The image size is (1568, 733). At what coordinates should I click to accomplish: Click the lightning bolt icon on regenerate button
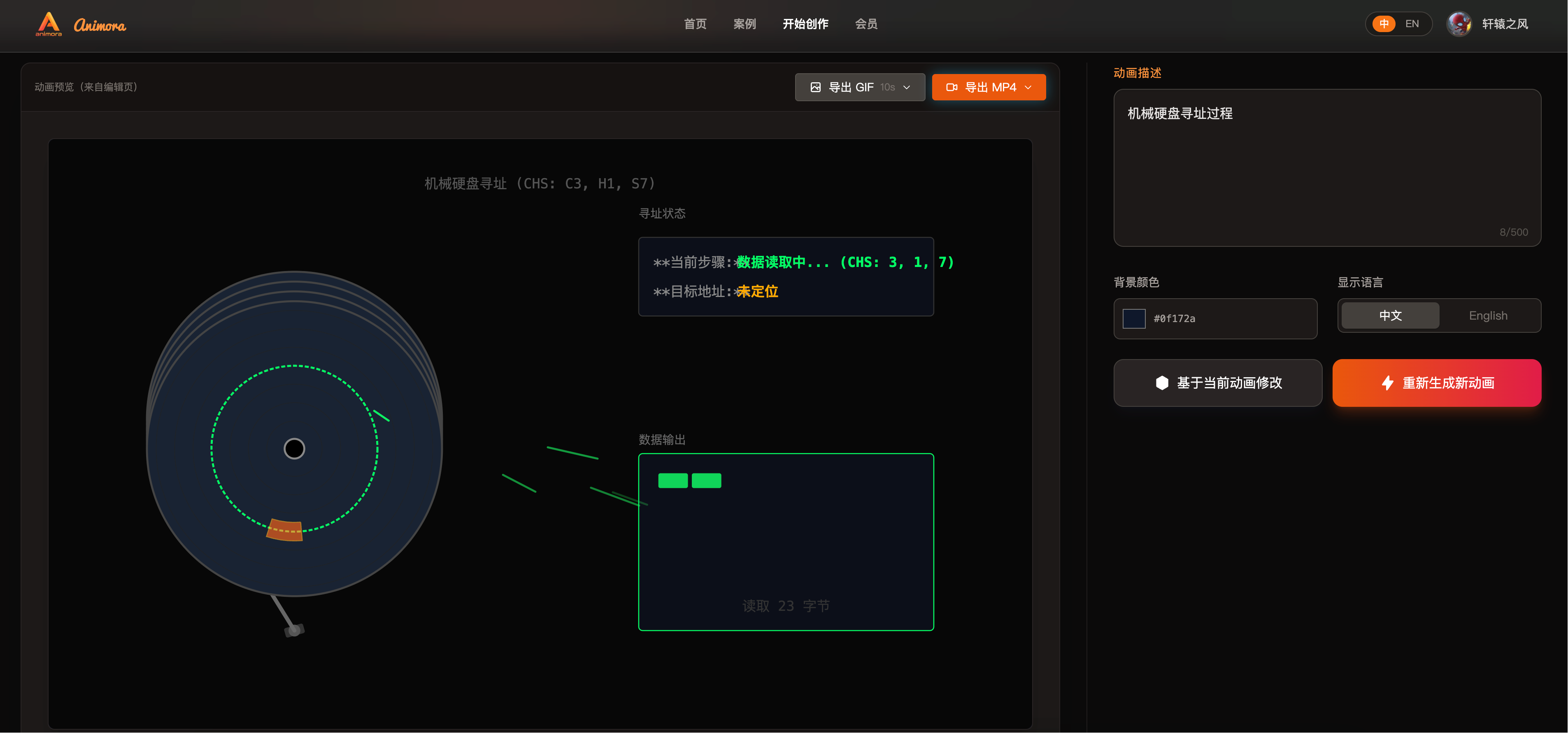(1387, 383)
